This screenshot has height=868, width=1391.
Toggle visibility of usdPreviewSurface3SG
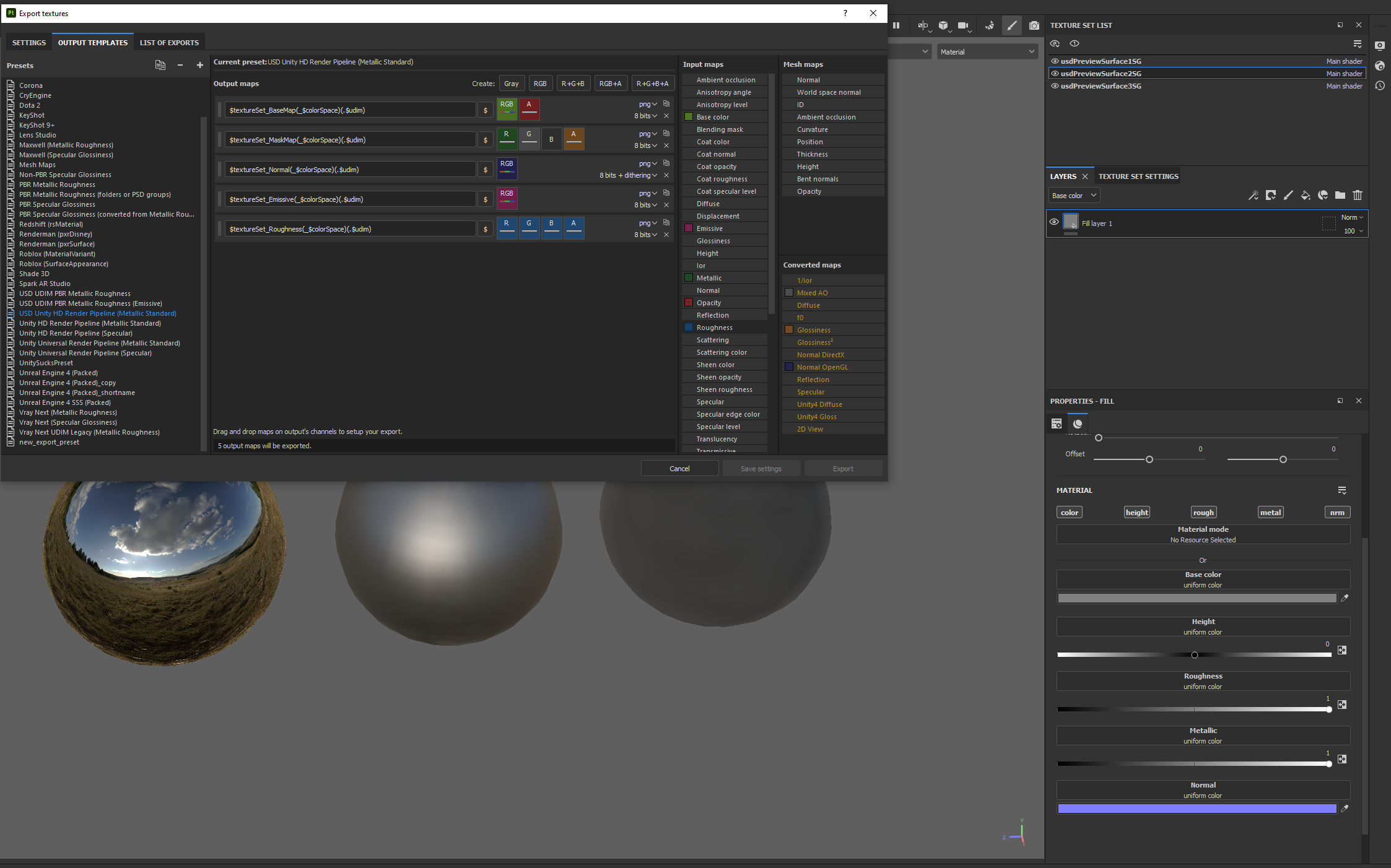click(x=1055, y=86)
